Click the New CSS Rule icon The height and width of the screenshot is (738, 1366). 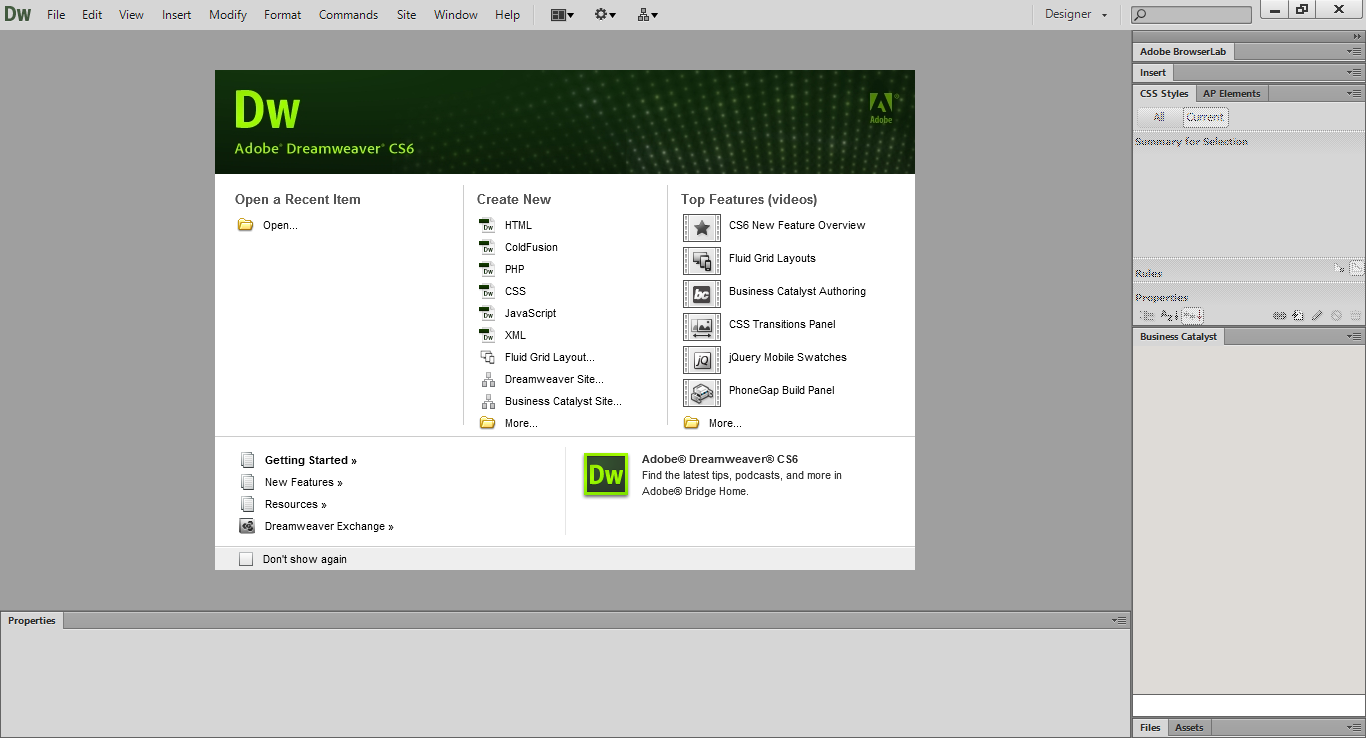click(1297, 315)
